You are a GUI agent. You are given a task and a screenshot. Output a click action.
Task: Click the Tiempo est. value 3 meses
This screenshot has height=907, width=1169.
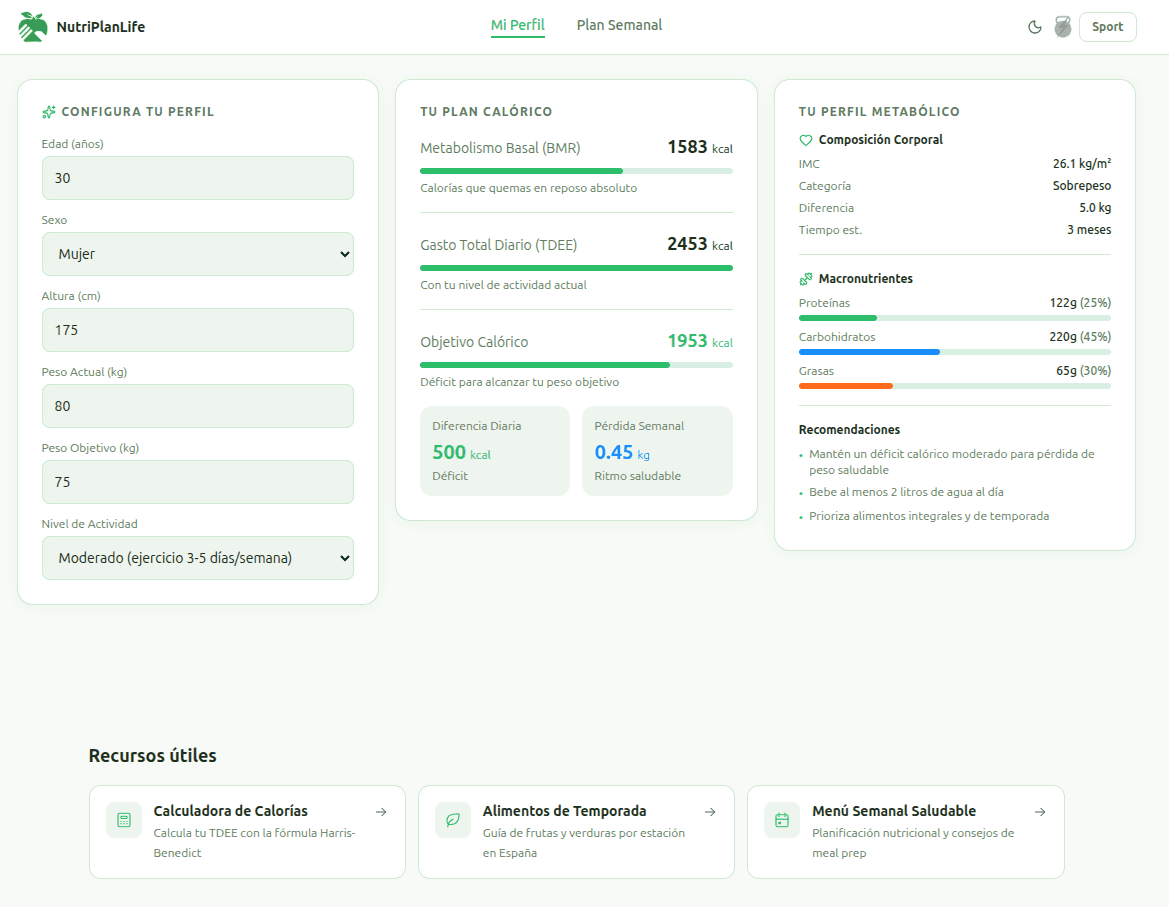point(1088,230)
